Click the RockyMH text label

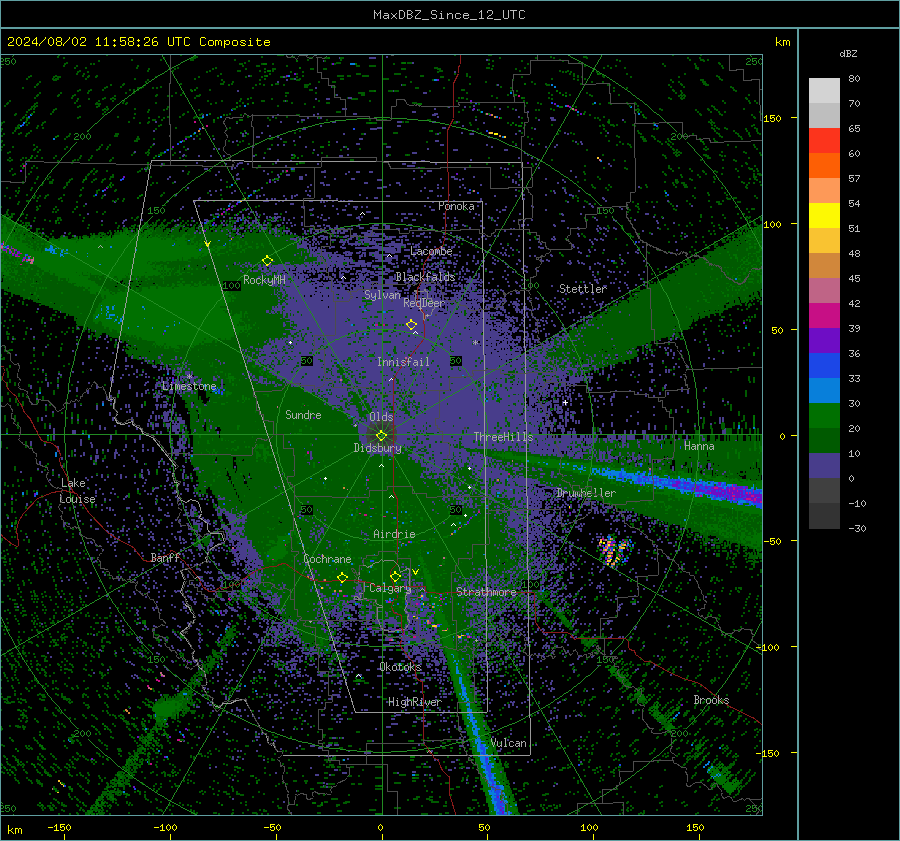pos(264,280)
